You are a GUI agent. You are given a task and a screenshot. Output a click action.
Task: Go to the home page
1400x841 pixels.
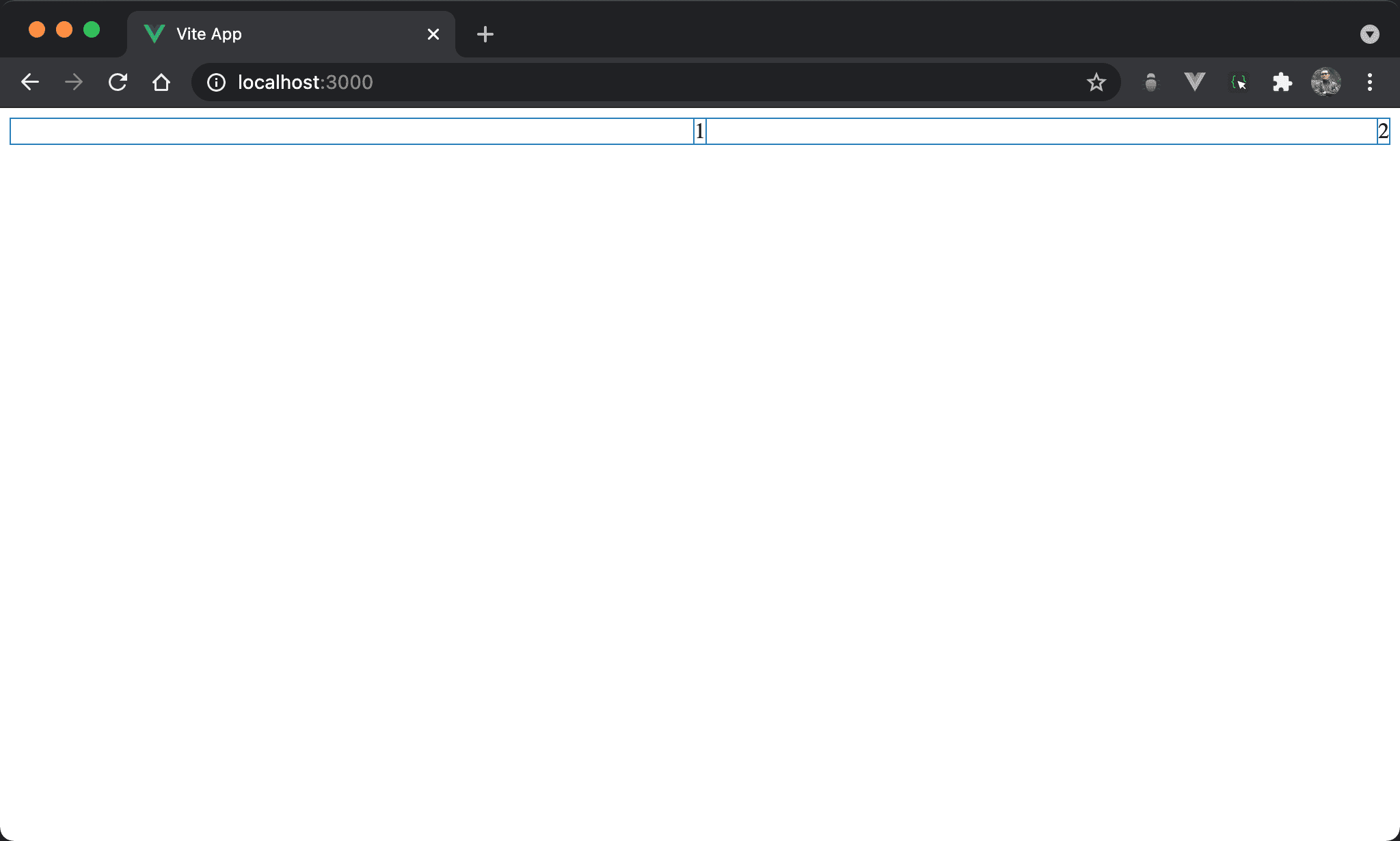coord(161,83)
